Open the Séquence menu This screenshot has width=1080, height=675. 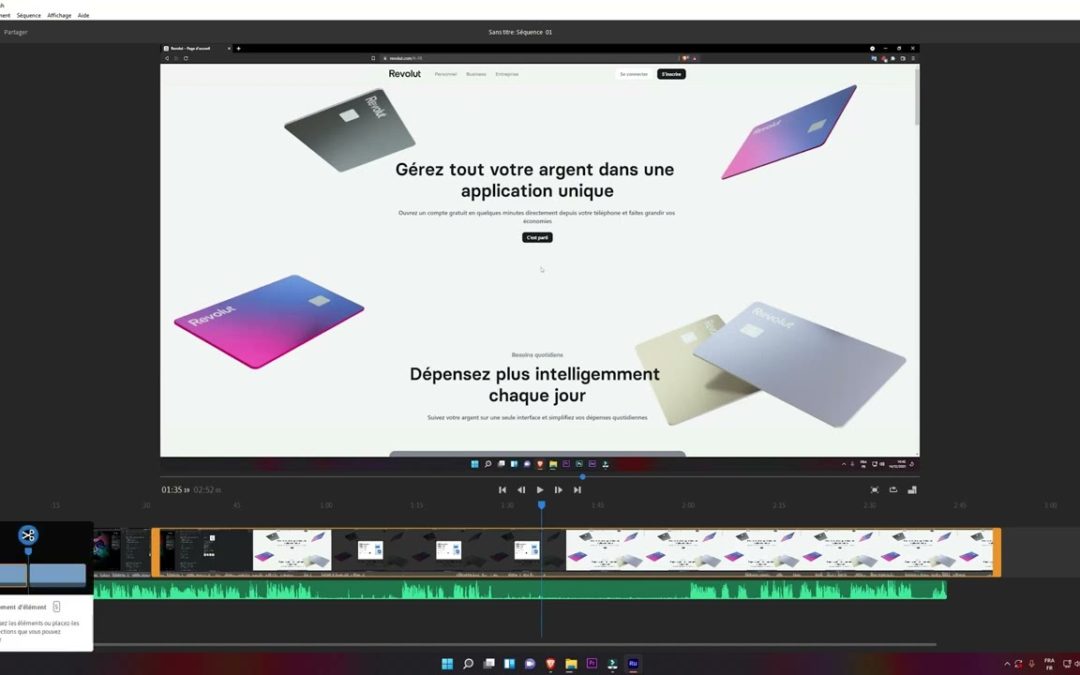pyautogui.click(x=28, y=15)
